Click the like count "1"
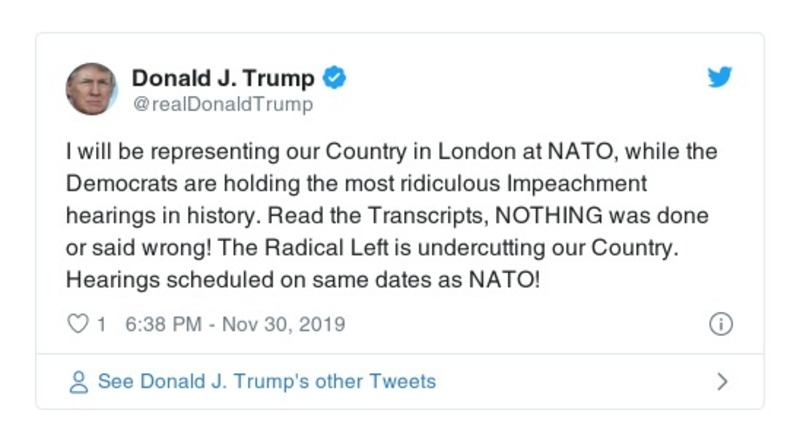This screenshot has width=800, height=445. pyautogui.click(x=101, y=325)
